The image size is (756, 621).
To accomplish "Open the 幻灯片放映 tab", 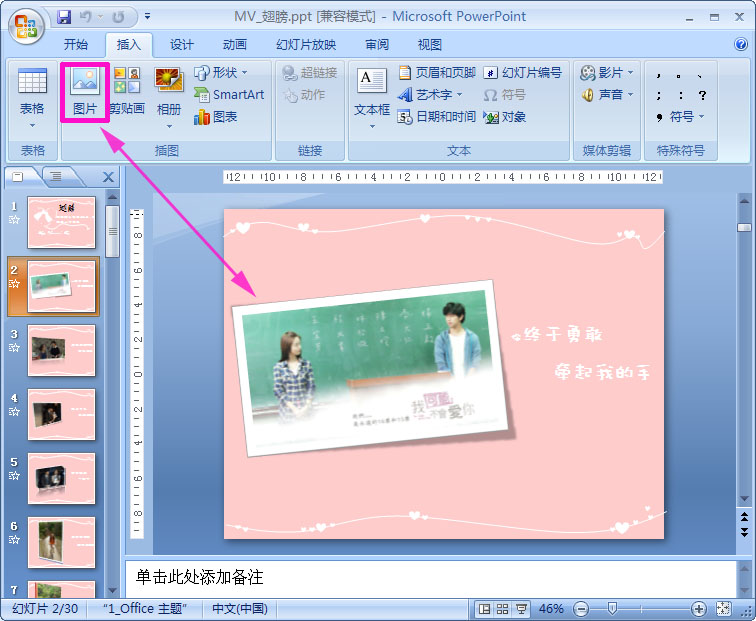I will point(306,45).
